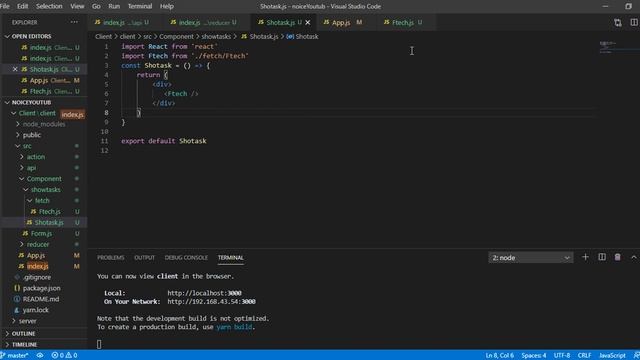Click in the terminal input prompt
Screen dimensions: 640x360
pos(99,344)
